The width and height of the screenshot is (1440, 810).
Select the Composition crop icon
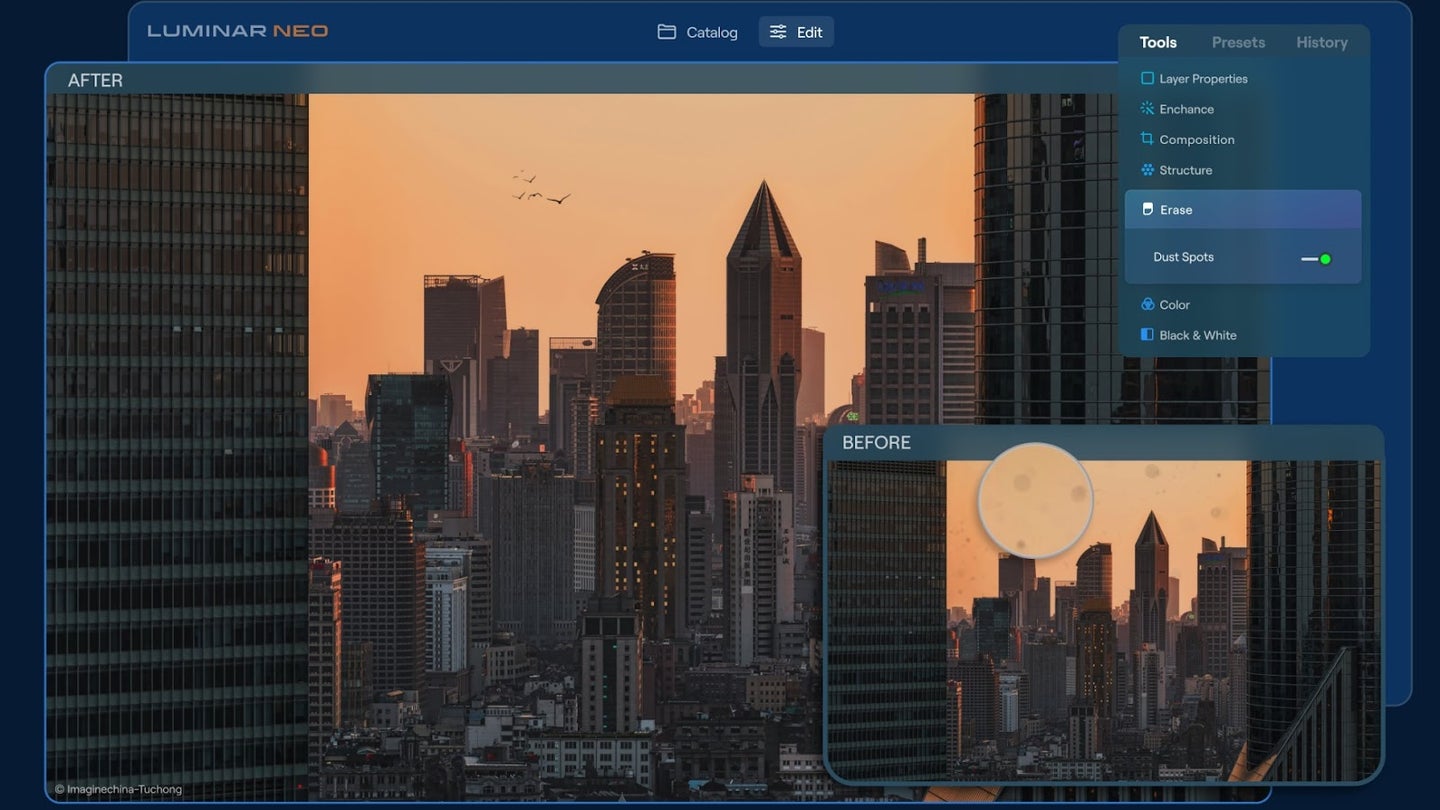1147,139
